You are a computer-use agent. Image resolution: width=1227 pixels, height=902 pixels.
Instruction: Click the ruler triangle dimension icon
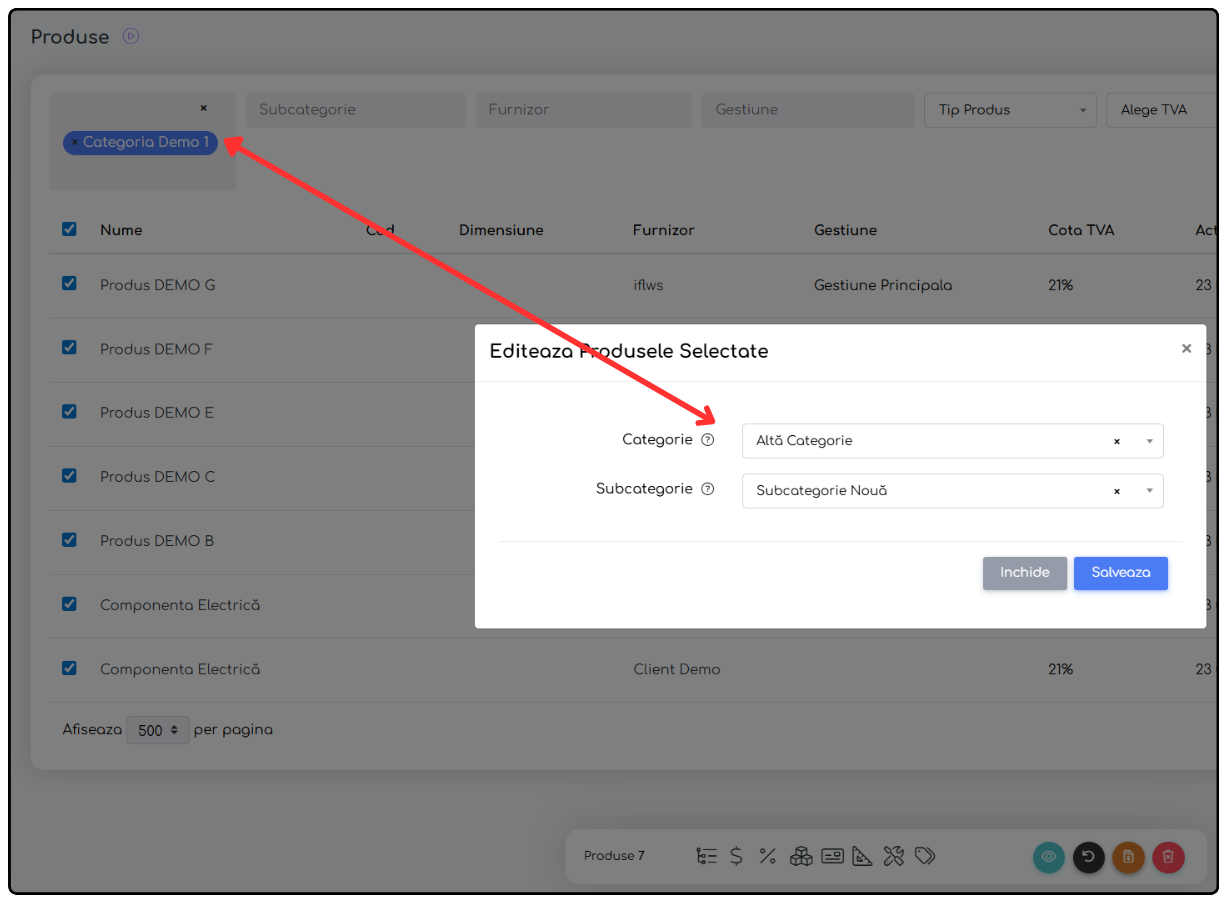862,856
